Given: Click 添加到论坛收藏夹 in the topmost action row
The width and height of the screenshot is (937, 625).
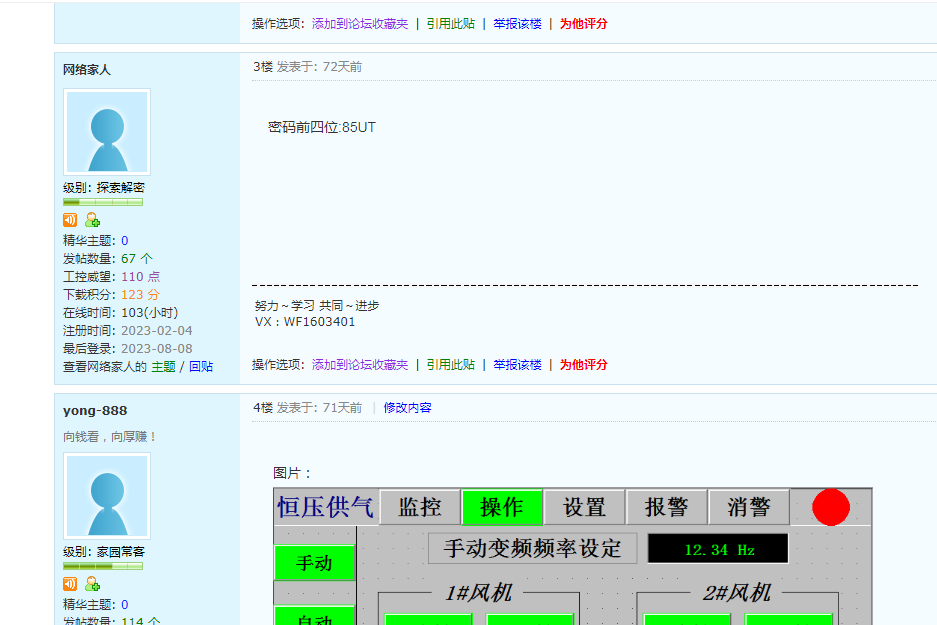Looking at the screenshot, I should [360, 24].
